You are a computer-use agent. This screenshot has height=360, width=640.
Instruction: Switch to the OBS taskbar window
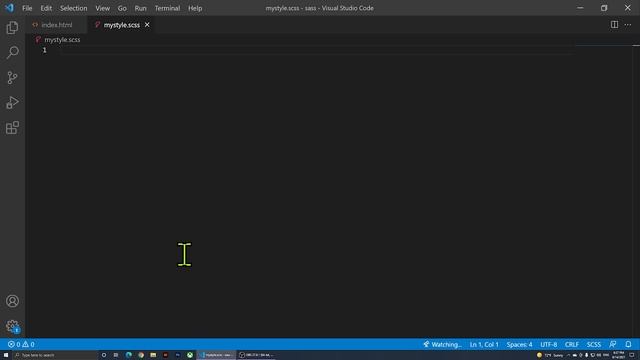[257, 355]
